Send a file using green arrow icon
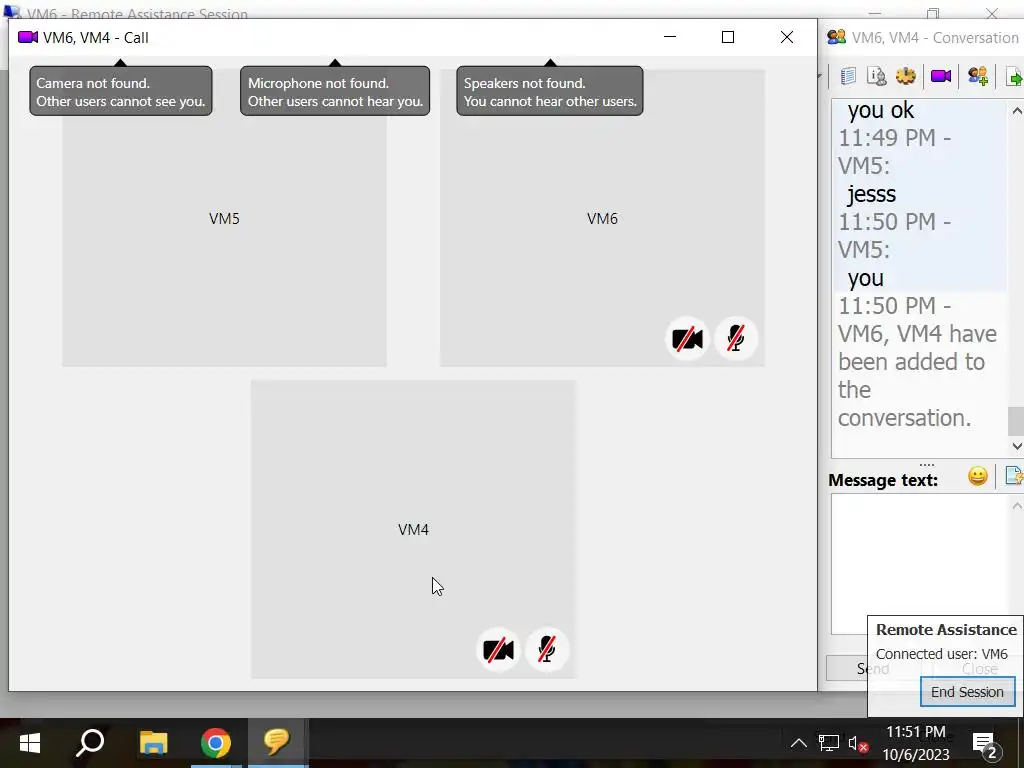Viewport: 1024px width, 768px height. tap(1014, 76)
